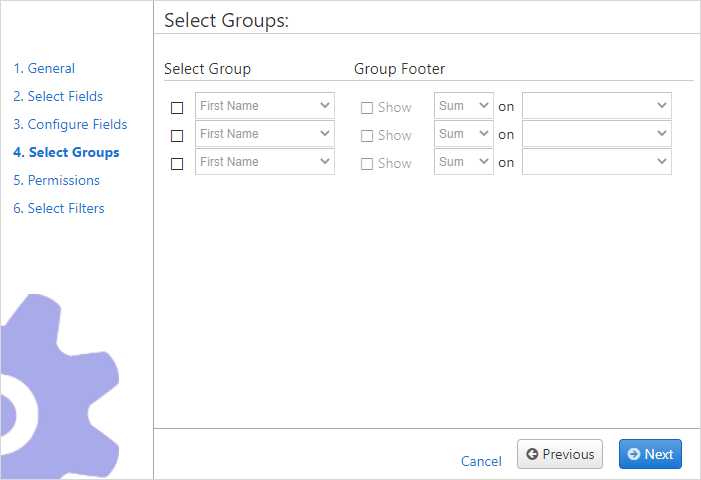Open the first Sum aggregate dropdown
This screenshot has height=480, width=701.
(x=464, y=105)
